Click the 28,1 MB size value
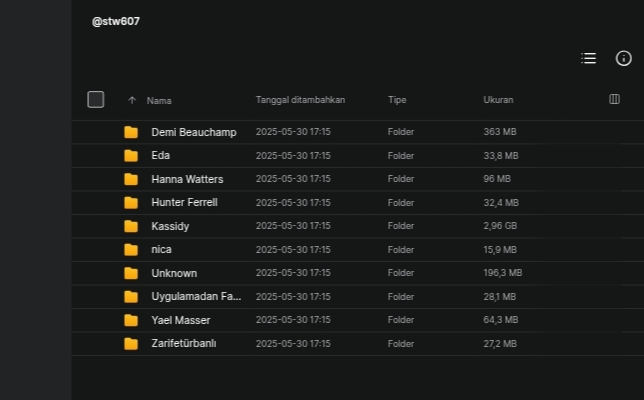The image size is (644, 400). [x=500, y=297]
